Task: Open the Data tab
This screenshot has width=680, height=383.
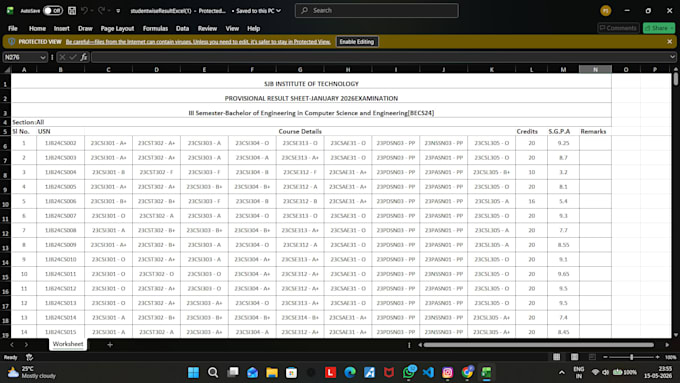Action: tap(182, 28)
